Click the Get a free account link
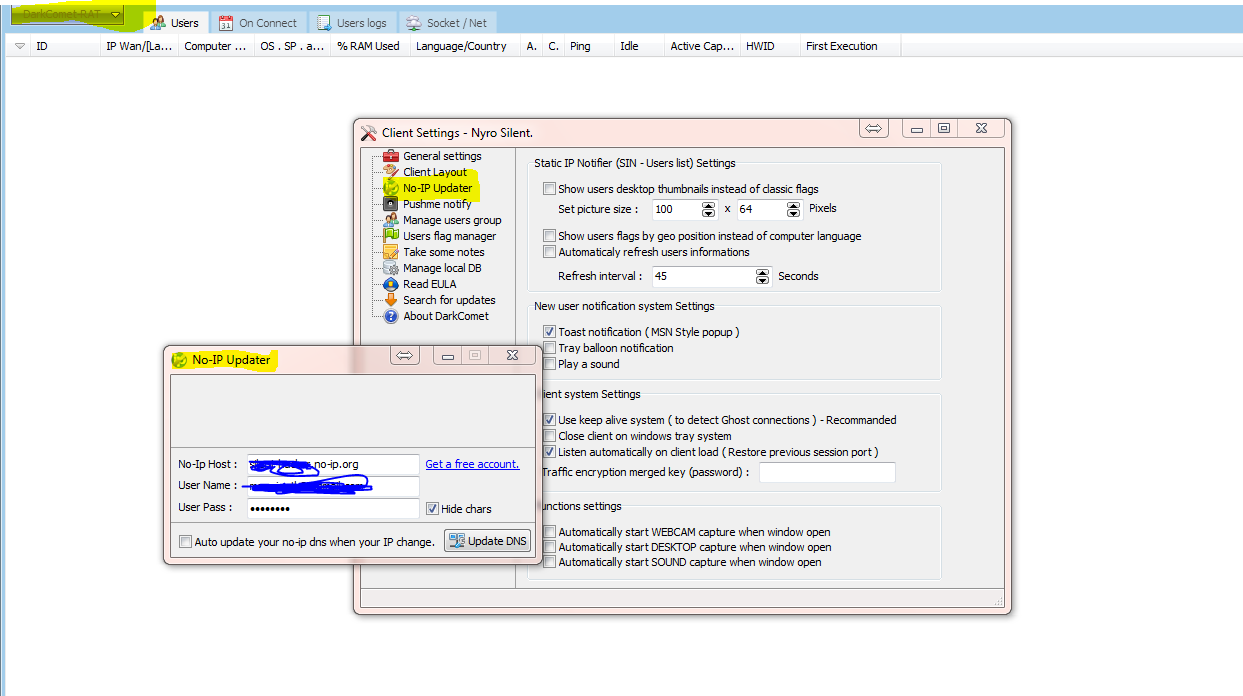Screen dimensions: 1243x696 coord(472,464)
